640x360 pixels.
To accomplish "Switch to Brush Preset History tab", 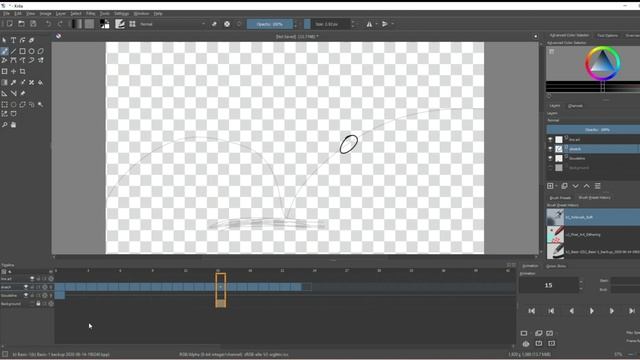I will (594, 198).
